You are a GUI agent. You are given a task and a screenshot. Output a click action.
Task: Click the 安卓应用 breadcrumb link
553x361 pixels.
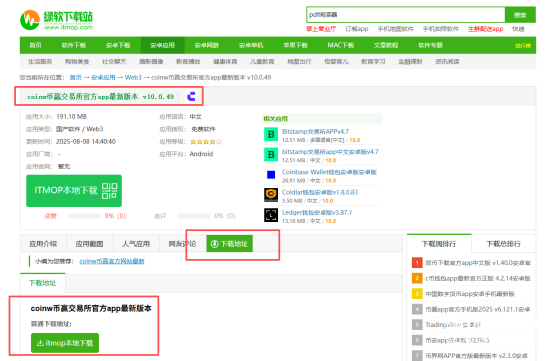103,77
